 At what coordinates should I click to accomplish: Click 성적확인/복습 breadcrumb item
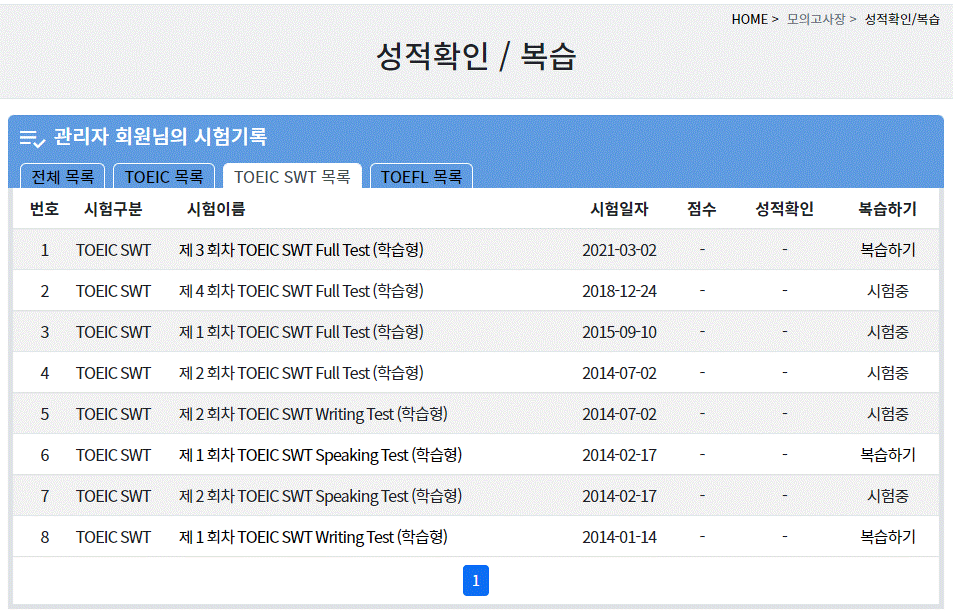click(902, 19)
